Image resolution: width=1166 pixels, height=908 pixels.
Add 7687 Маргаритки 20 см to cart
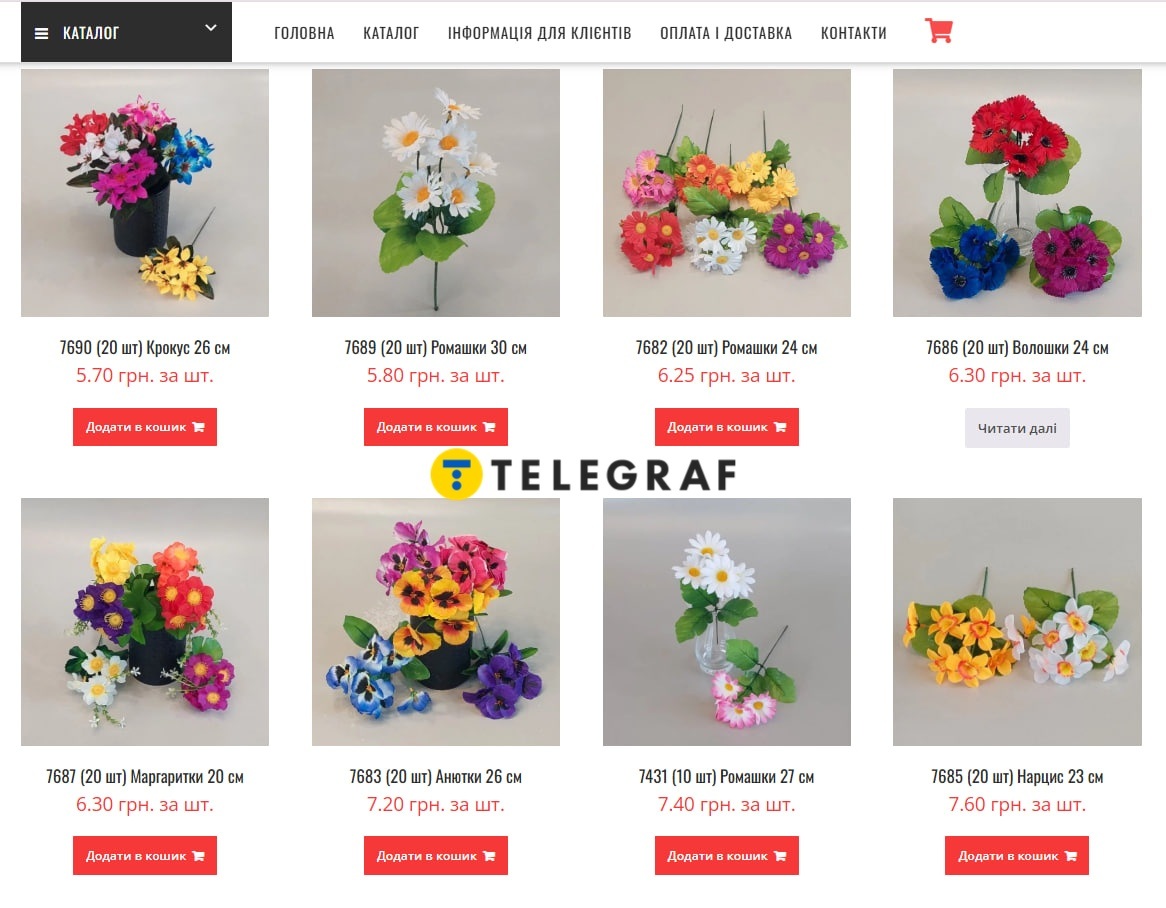coord(145,855)
